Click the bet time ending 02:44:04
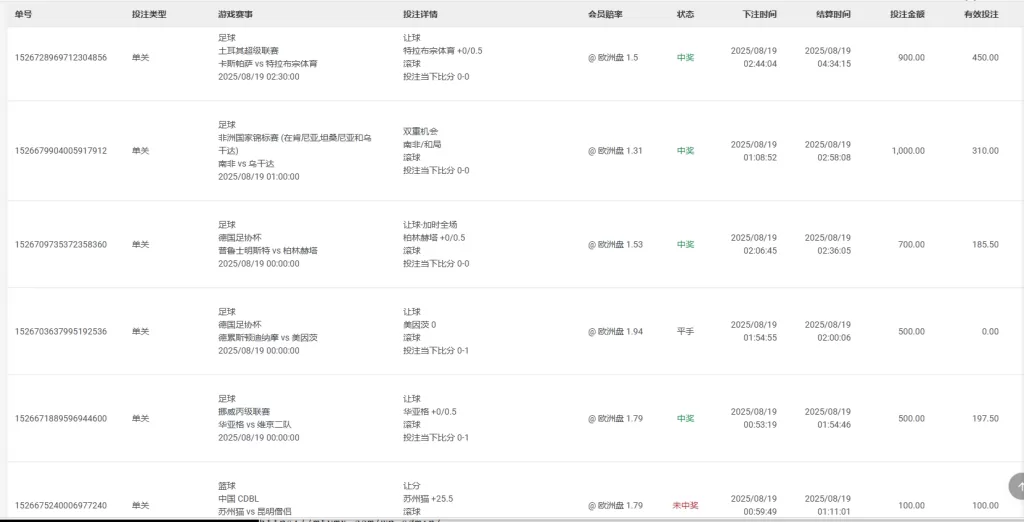Image resolution: width=1024 pixels, height=522 pixels. (x=754, y=57)
